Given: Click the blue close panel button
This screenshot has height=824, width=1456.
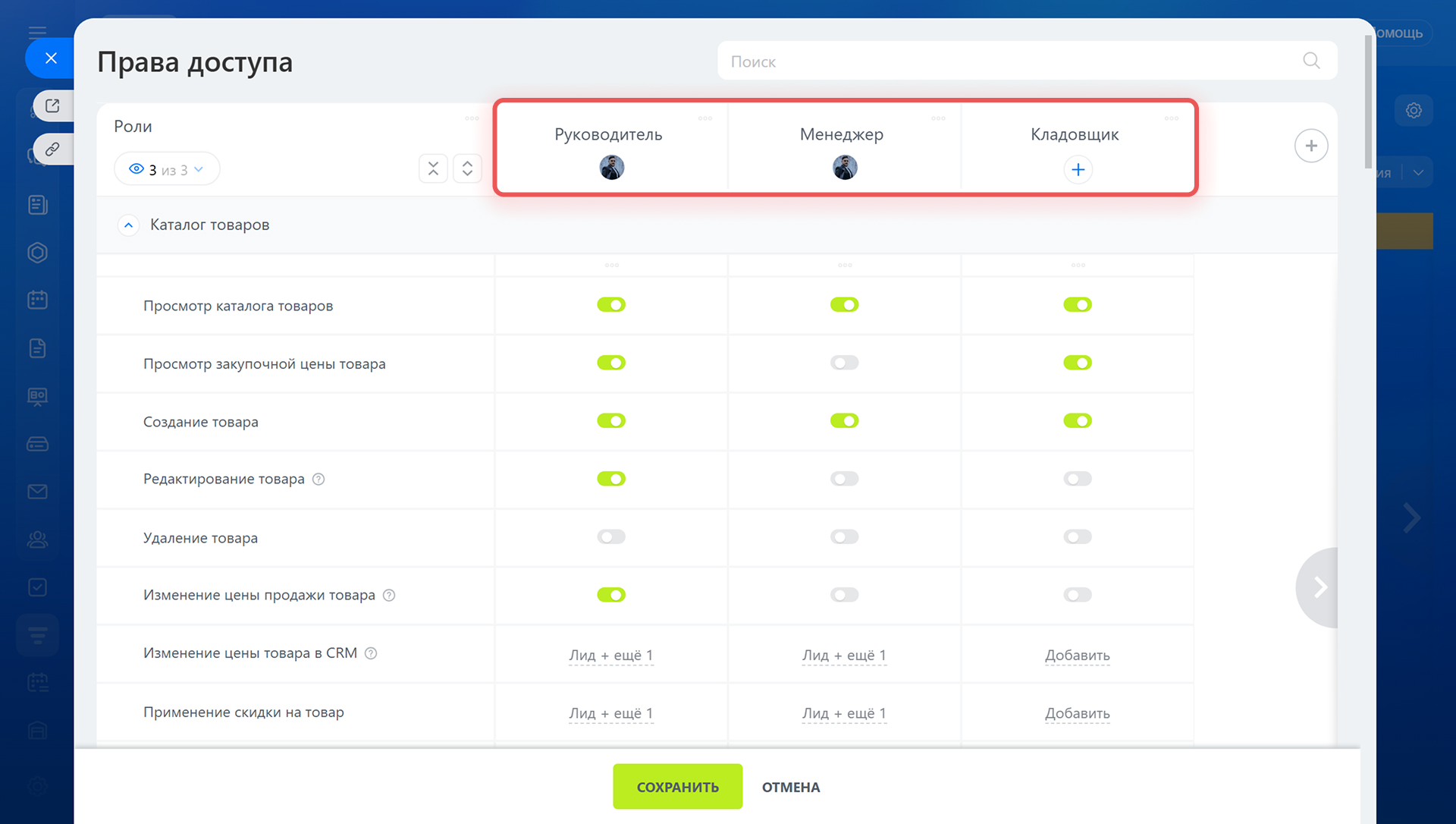Looking at the screenshot, I should (51, 58).
